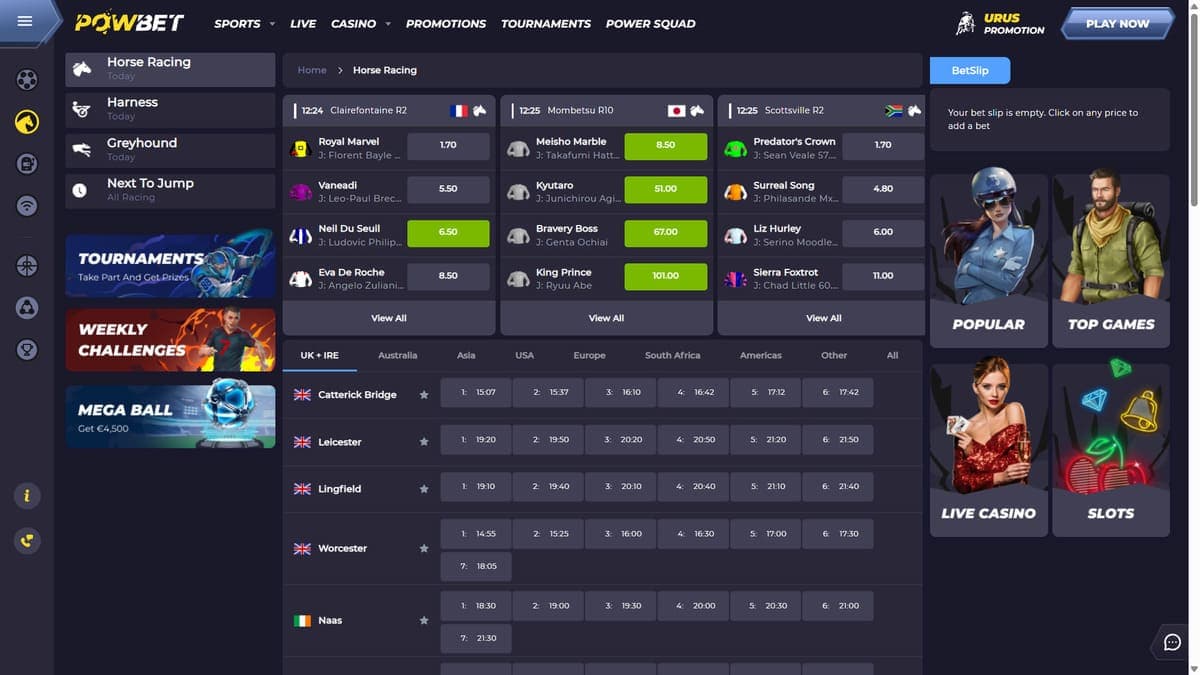Open the live chat bubble icon
This screenshot has height=675, width=1200.
[1173, 642]
